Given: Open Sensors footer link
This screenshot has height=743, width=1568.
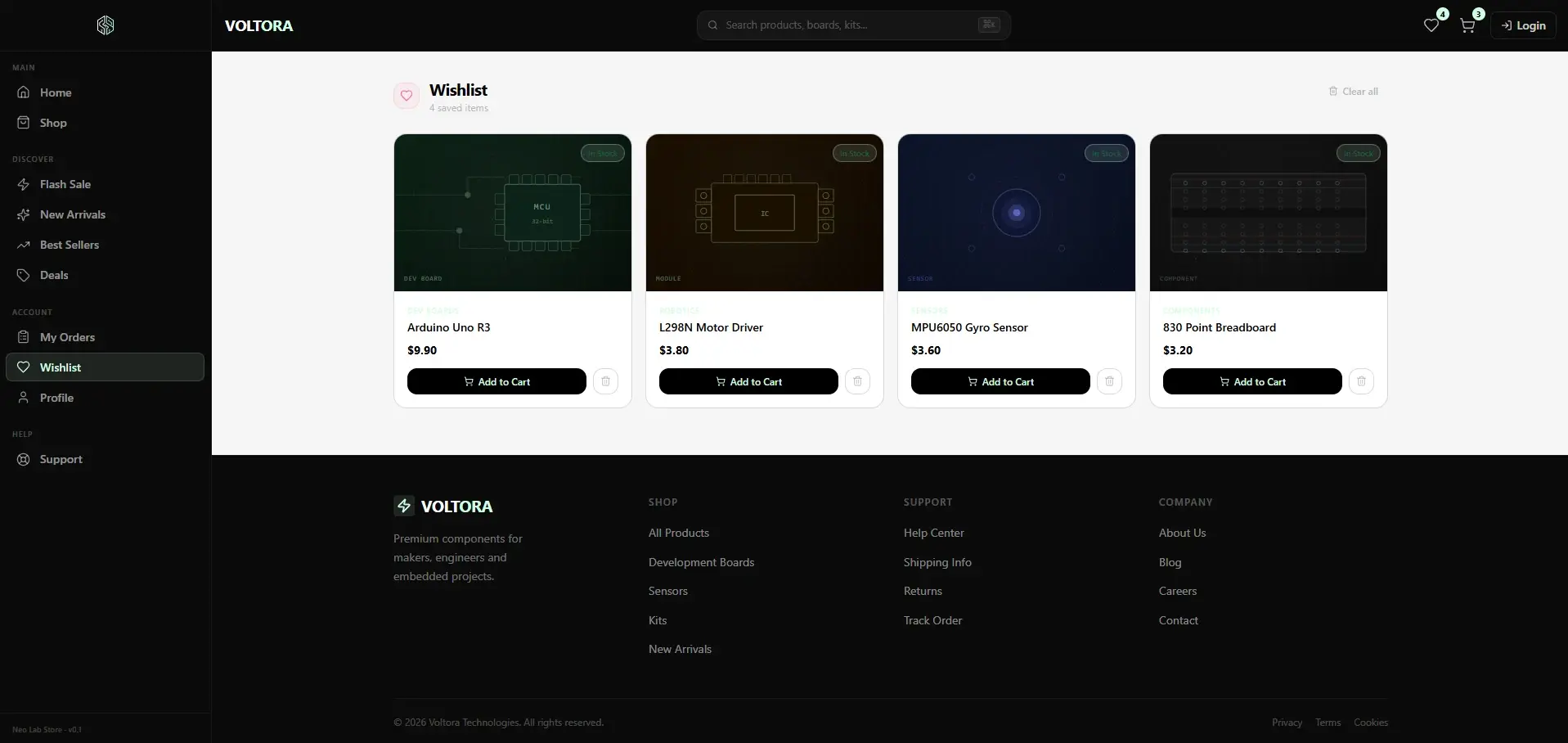Looking at the screenshot, I should 668,591.
